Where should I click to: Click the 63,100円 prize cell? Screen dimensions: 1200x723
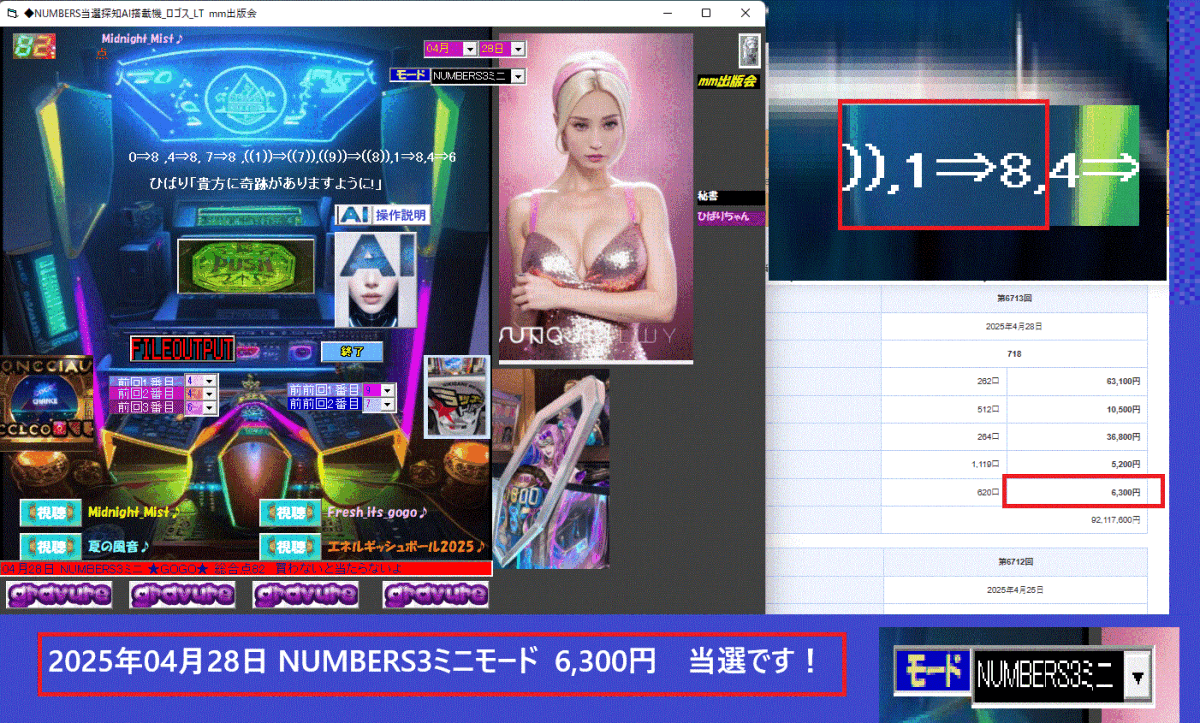[x=1077, y=381]
